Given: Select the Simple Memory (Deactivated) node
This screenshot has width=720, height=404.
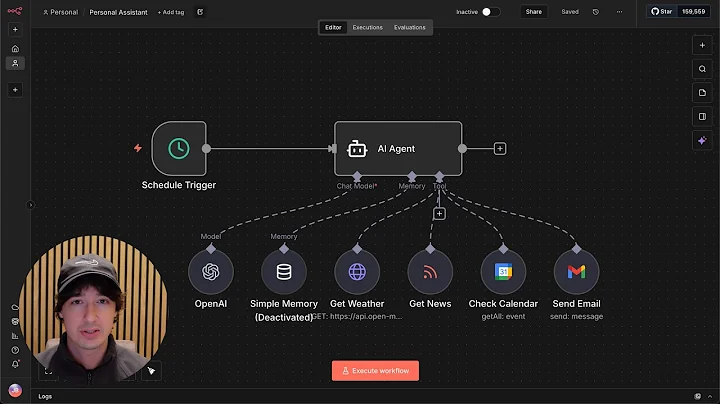Looking at the screenshot, I should point(284,272).
